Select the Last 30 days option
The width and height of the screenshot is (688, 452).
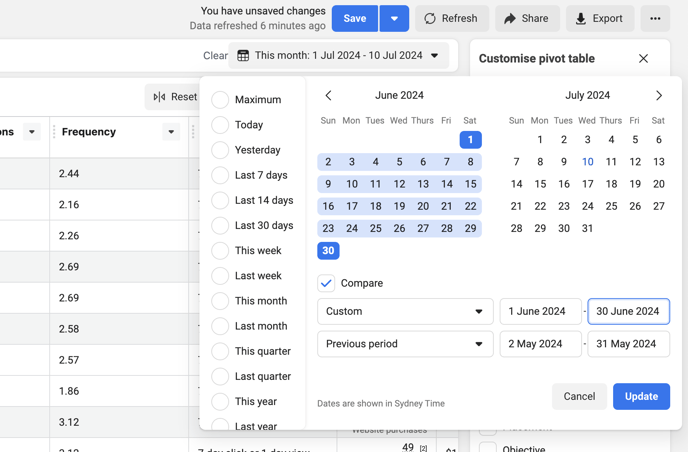click(x=220, y=226)
